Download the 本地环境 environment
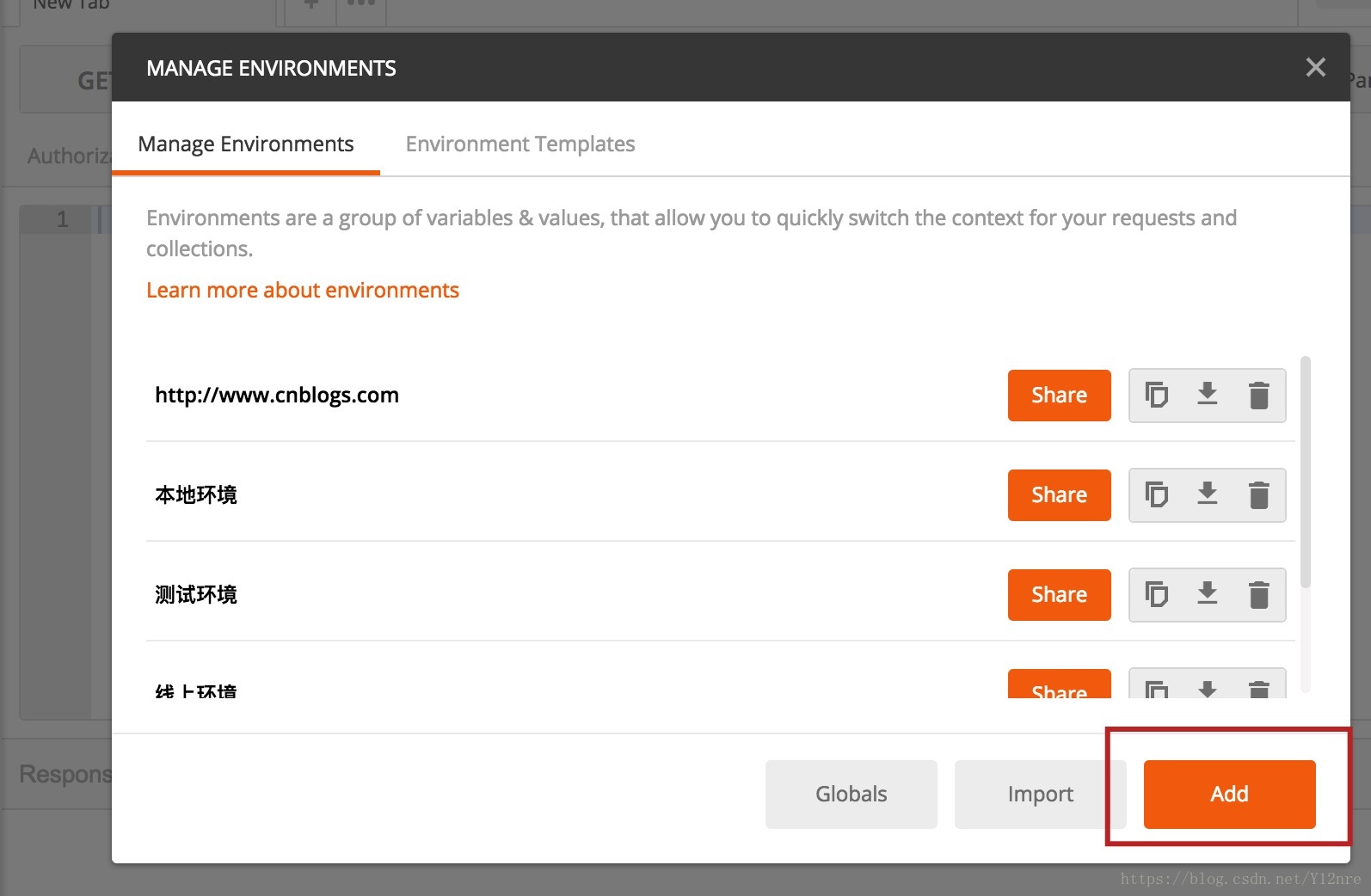 [x=1208, y=494]
